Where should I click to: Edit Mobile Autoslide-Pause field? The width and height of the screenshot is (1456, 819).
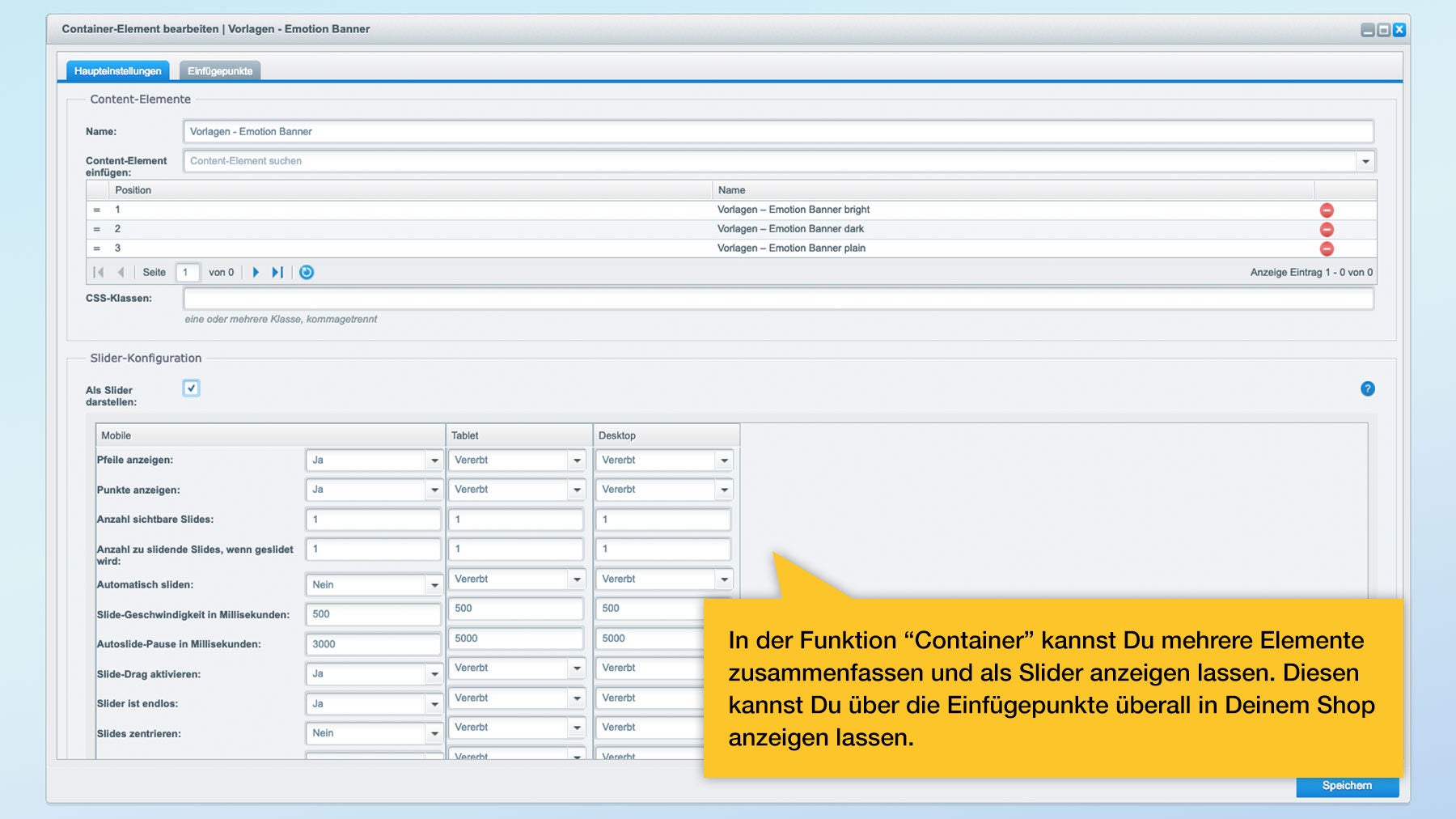(x=374, y=644)
